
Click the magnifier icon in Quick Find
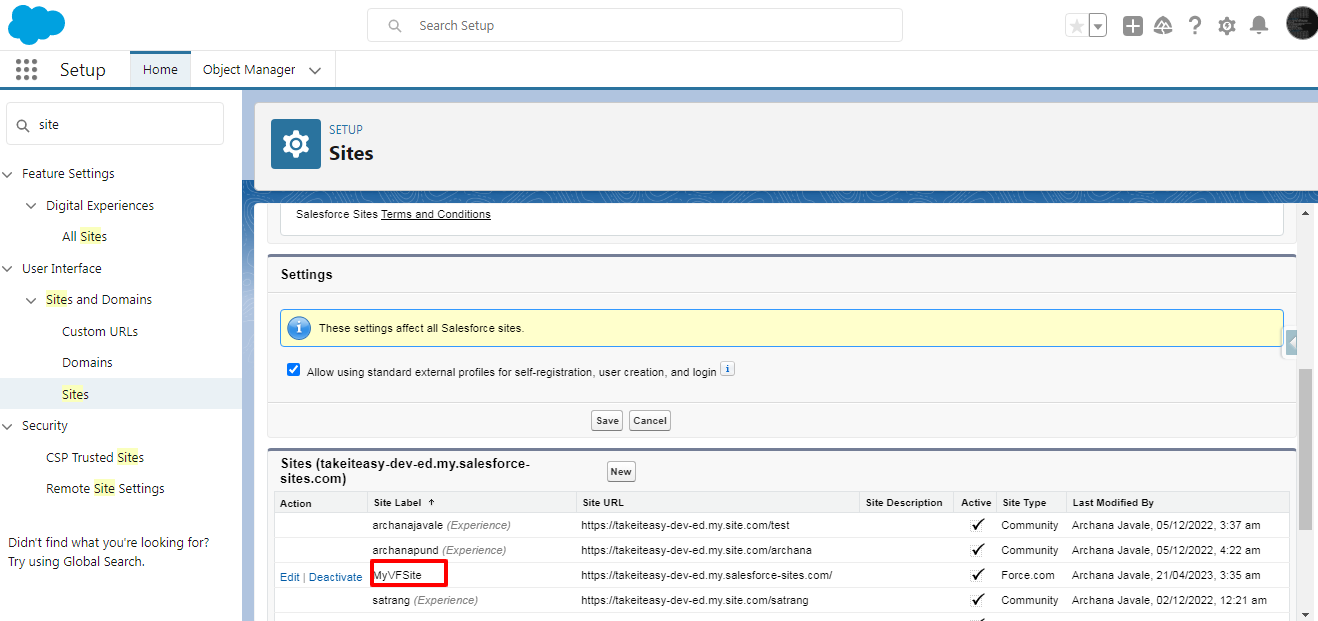tap(23, 125)
